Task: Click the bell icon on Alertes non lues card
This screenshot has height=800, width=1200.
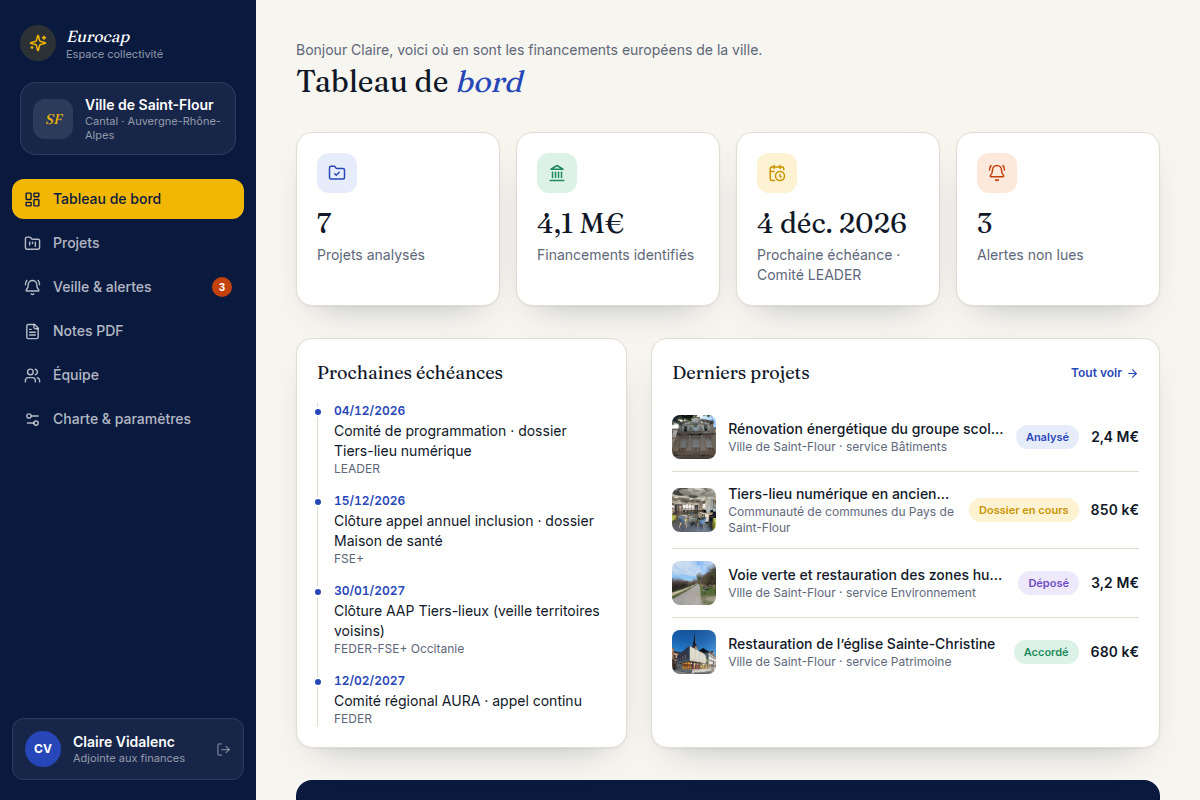Action: coord(997,173)
